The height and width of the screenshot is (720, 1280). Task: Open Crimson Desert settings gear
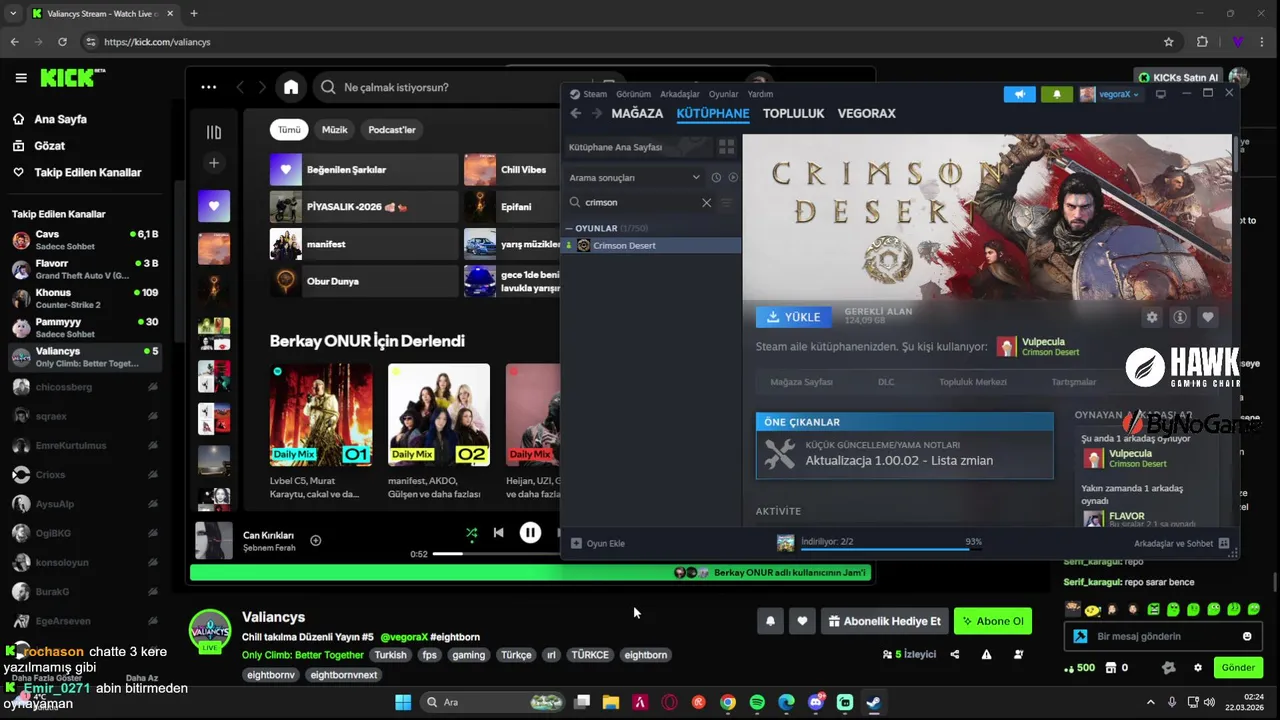coord(1152,317)
